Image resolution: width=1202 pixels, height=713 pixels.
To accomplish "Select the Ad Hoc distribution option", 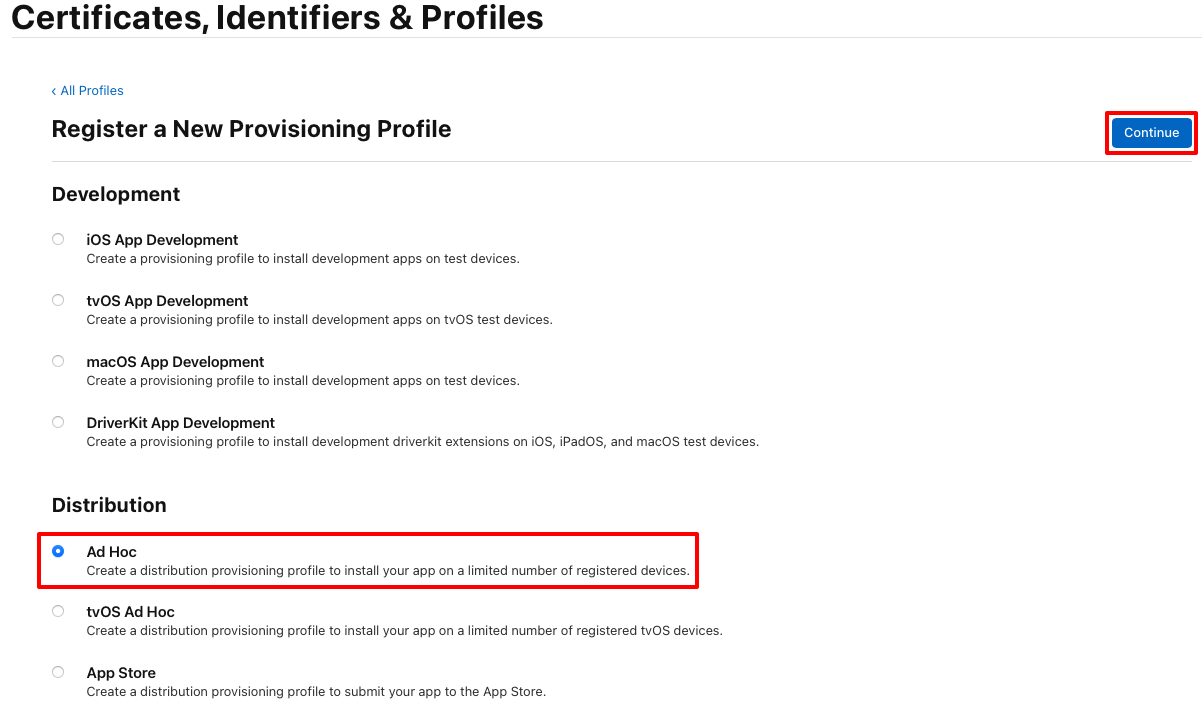I will [57, 550].
